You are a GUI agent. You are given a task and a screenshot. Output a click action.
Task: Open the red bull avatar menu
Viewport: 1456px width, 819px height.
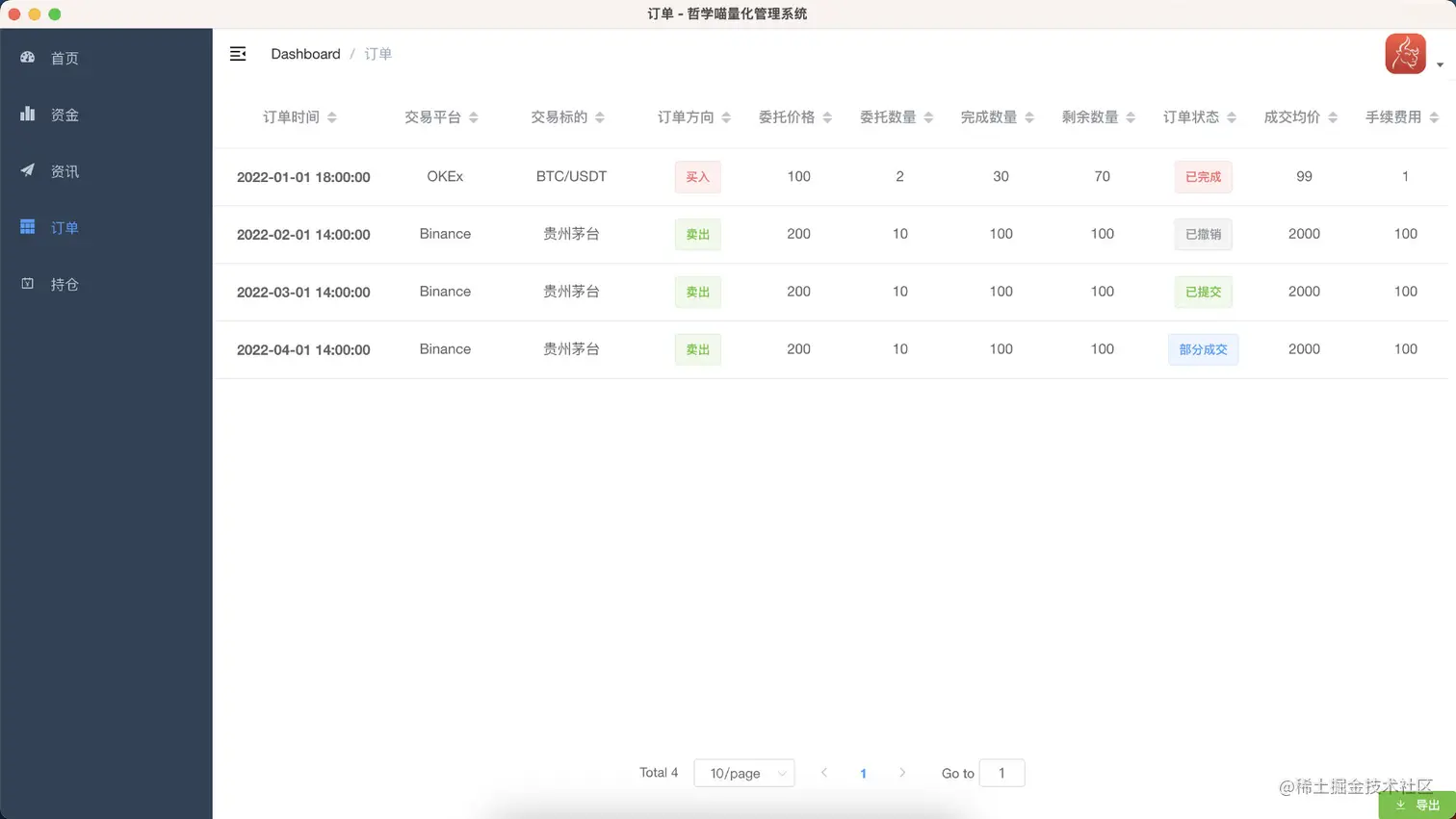click(x=1405, y=54)
